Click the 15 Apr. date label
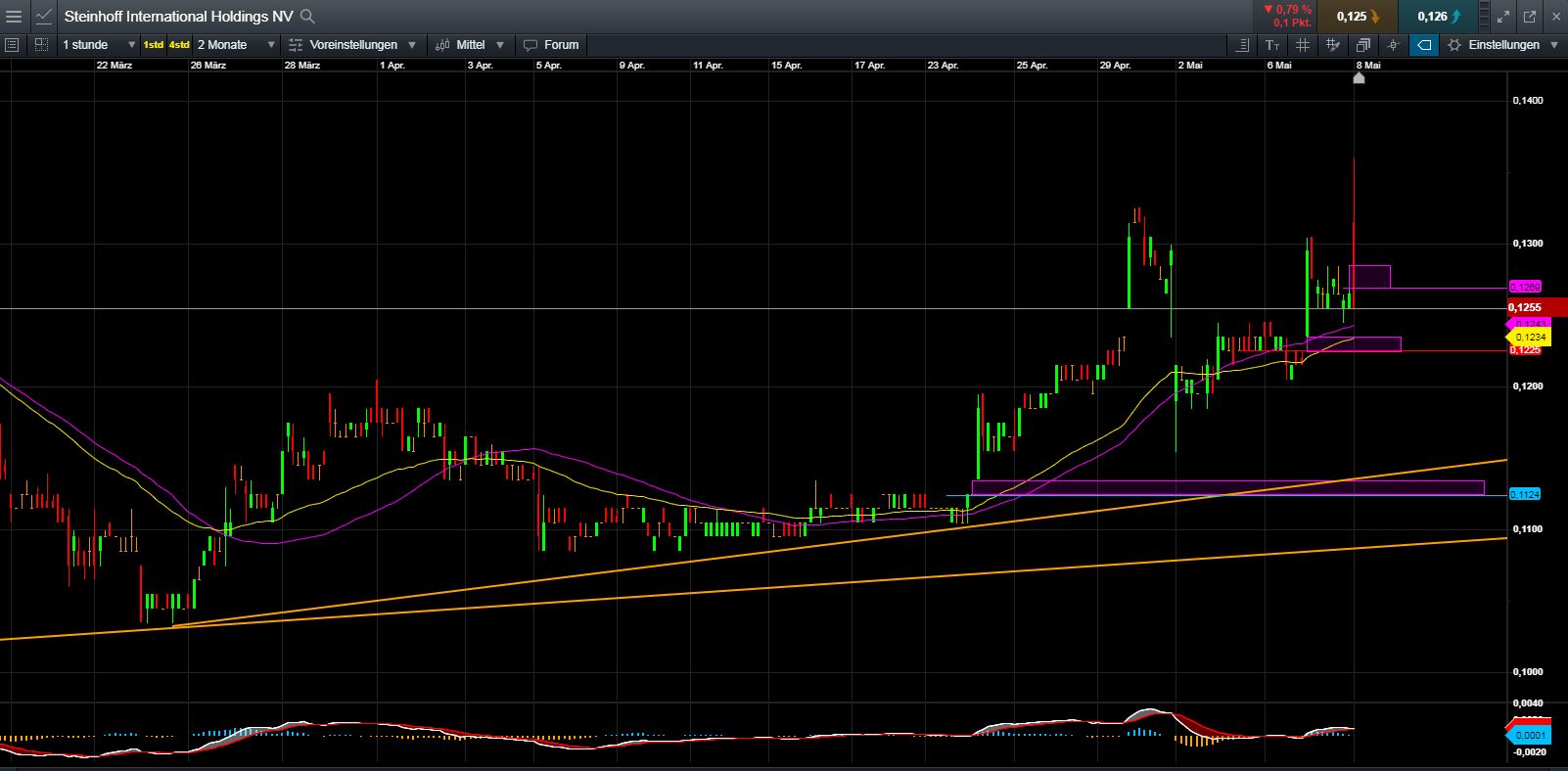 tap(786, 66)
